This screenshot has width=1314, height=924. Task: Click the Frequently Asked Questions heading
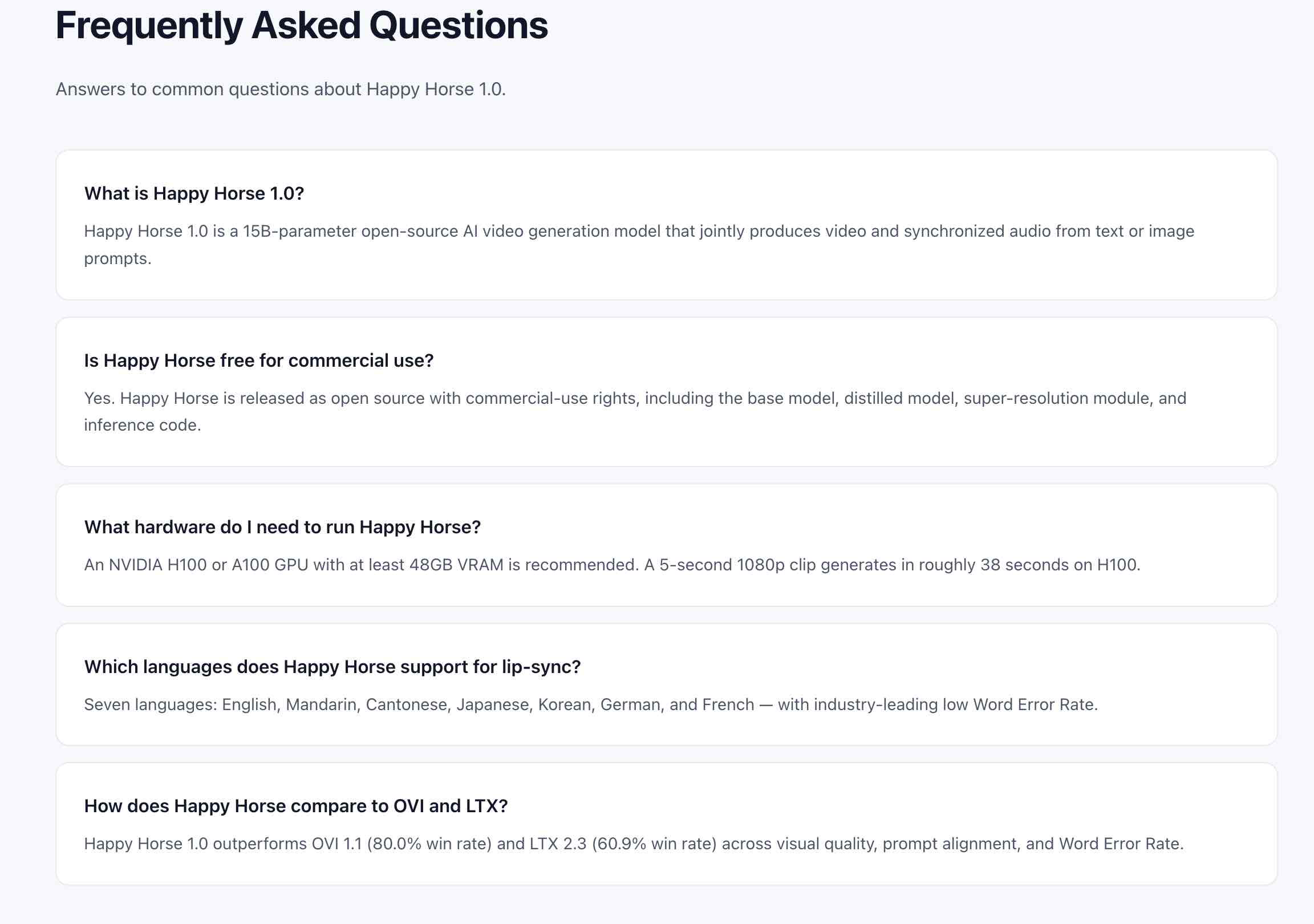(x=302, y=26)
